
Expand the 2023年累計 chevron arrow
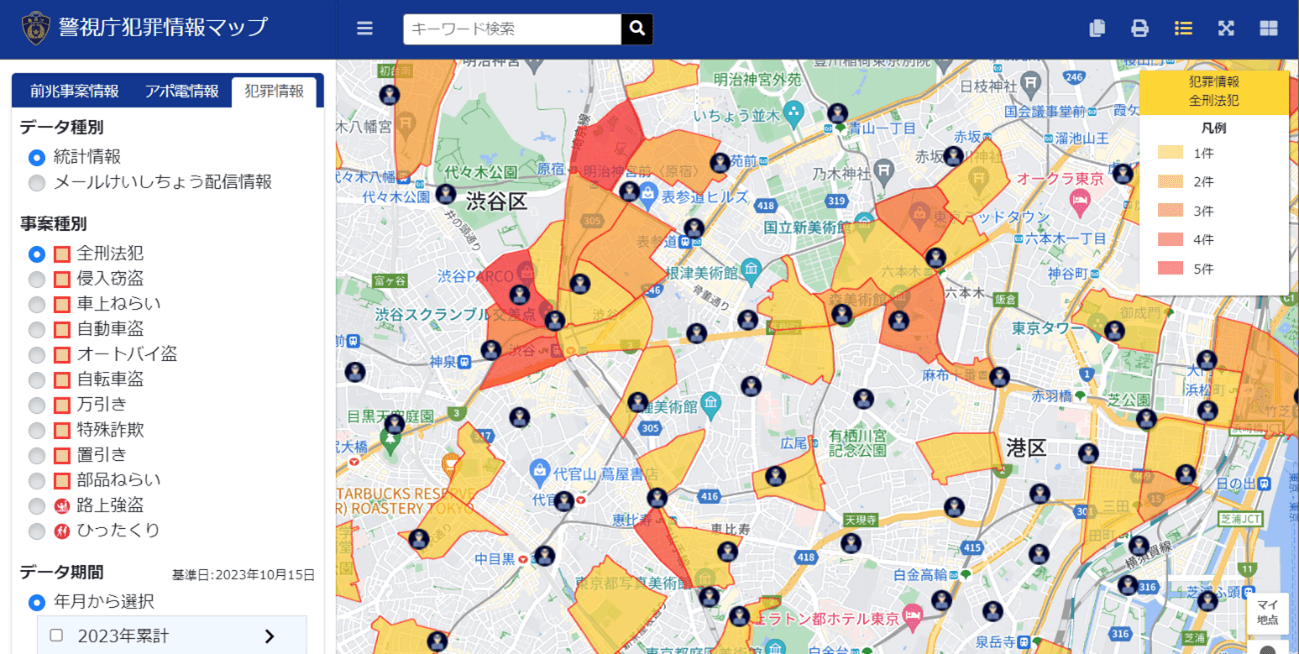pyautogui.click(x=269, y=636)
